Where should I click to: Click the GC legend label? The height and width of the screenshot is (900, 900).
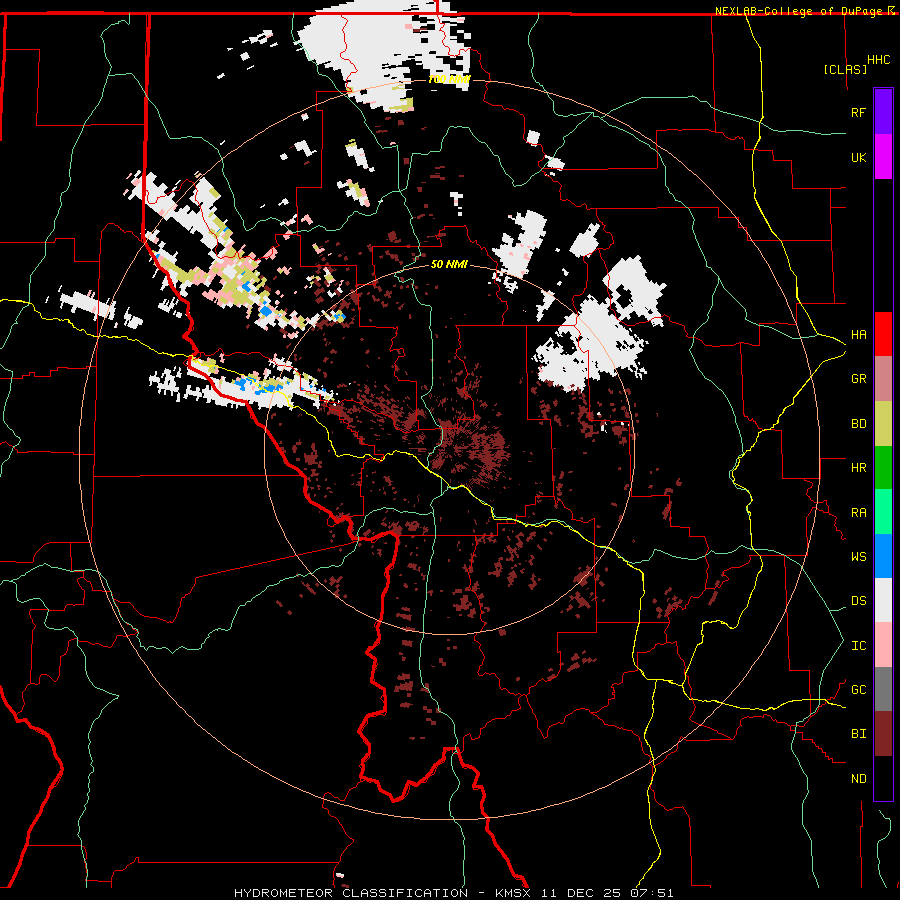tap(858, 690)
